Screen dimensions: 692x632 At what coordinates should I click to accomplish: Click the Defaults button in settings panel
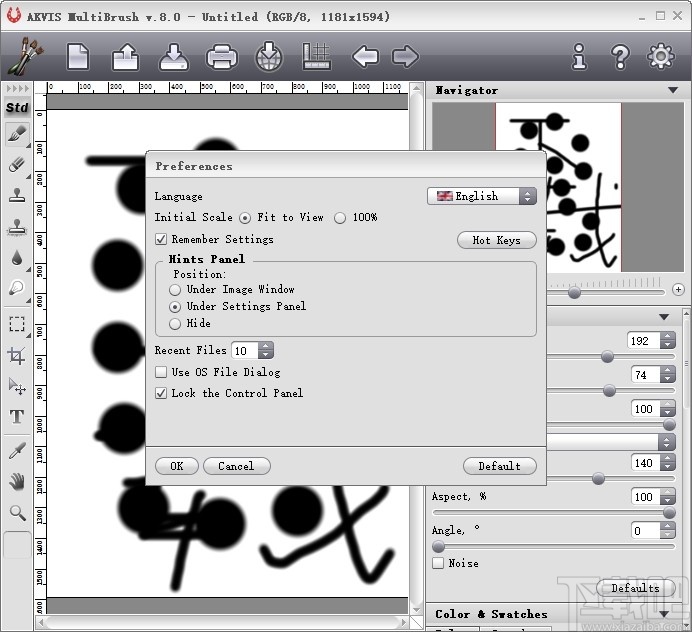(x=636, y=588)
